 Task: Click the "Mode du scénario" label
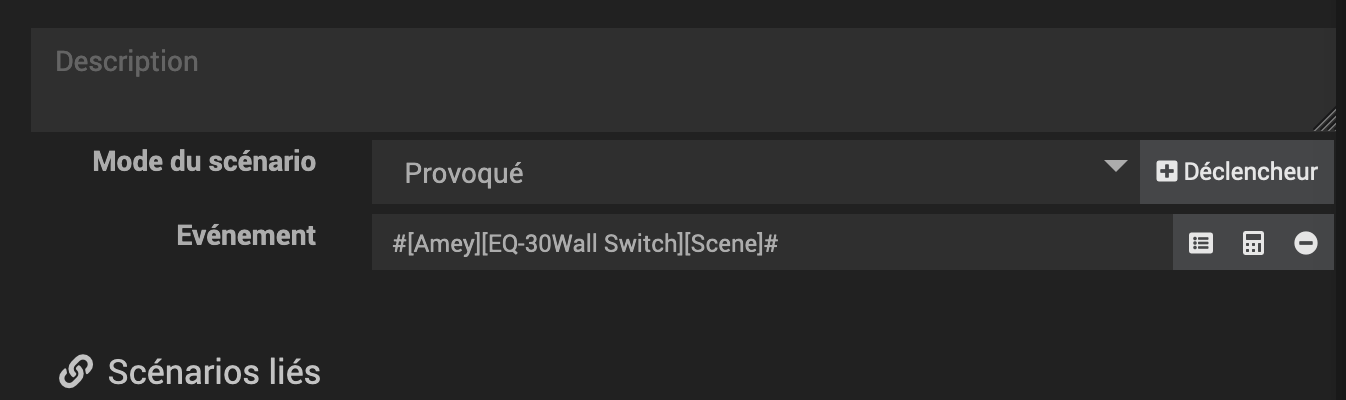point(204,161)
